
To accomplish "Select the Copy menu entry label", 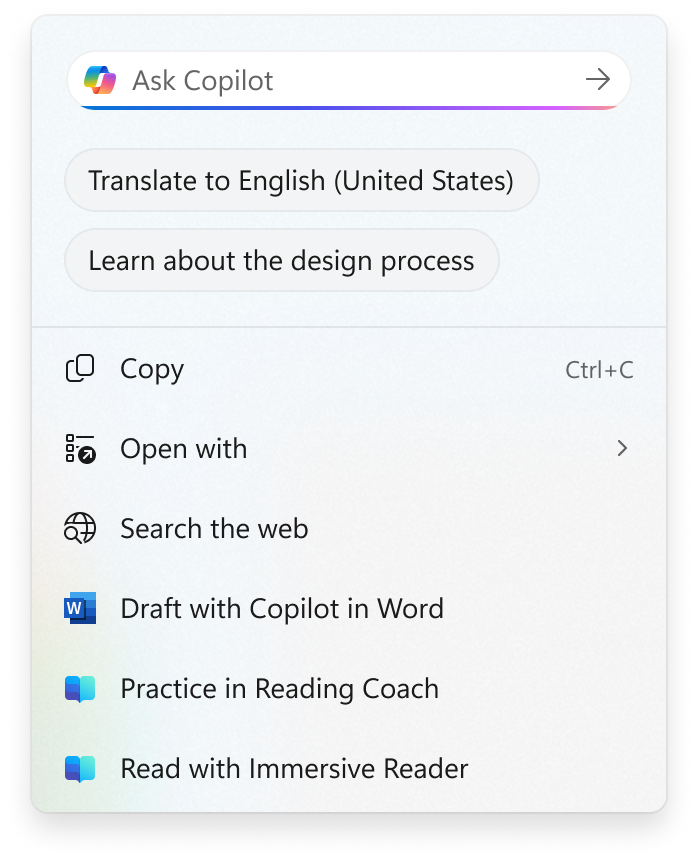I will pyautogui.click(x=152, y=369).
